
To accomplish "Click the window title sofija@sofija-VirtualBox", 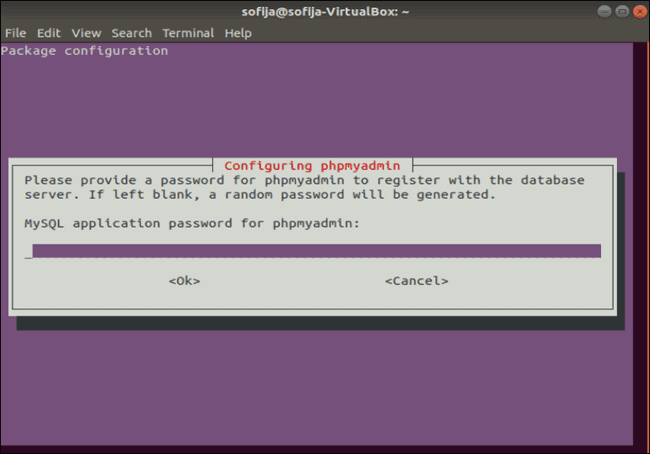I will pyautogui.click(x=325, y=12).
